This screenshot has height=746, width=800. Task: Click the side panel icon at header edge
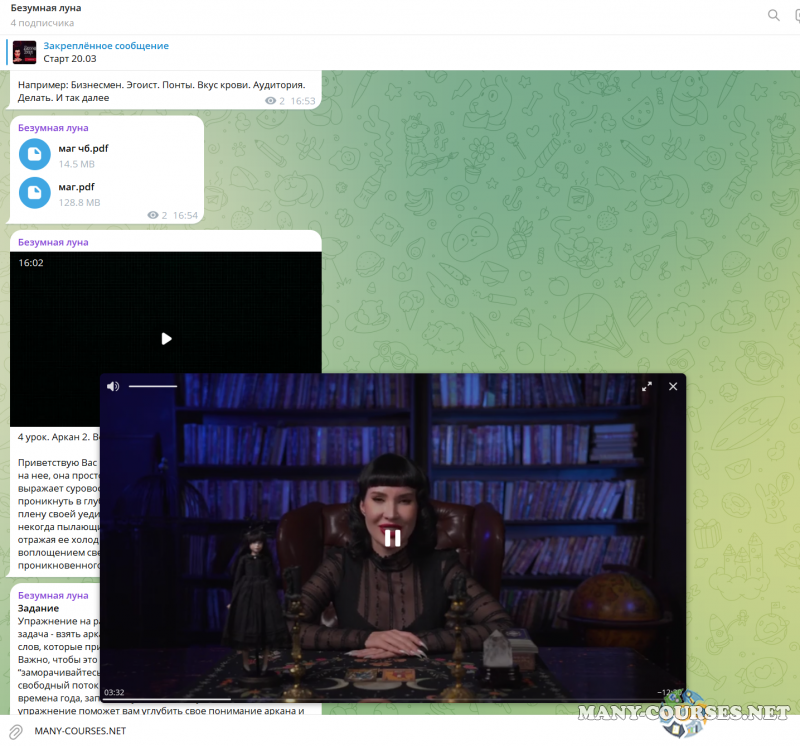coord(796,15)
